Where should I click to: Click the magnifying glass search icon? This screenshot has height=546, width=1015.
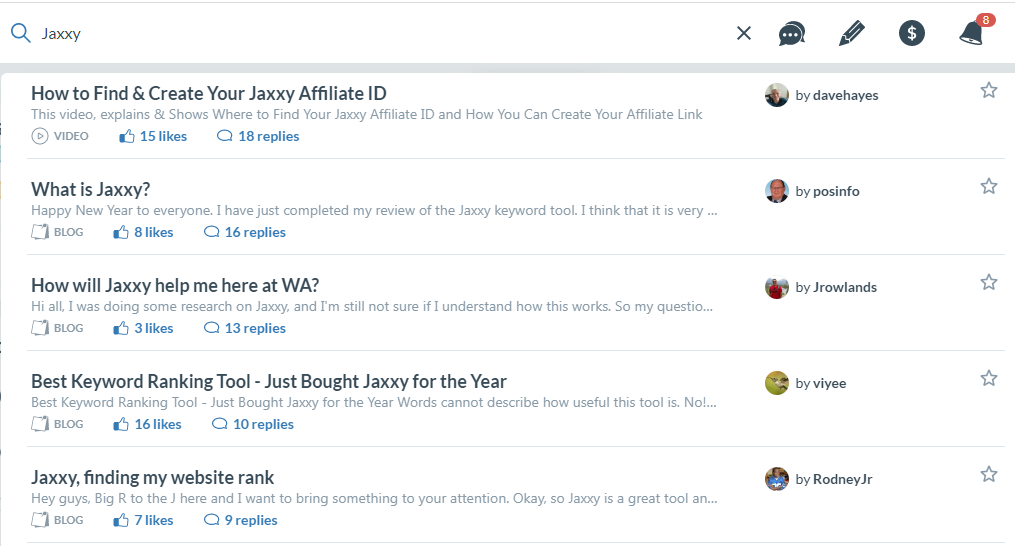(21, 33)
